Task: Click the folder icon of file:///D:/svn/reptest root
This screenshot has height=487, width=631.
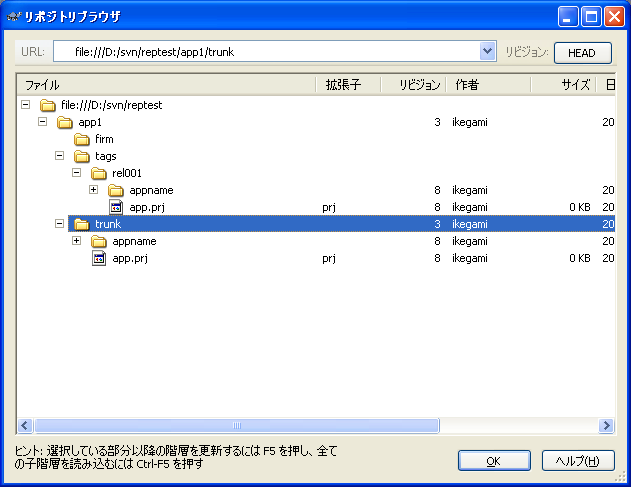Action: (x=47, y=105)
